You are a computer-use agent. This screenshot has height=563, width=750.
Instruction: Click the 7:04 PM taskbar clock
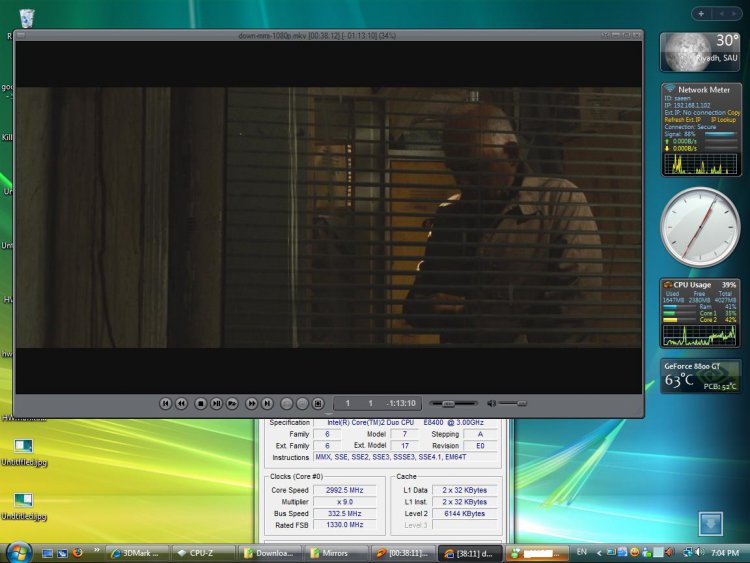point(725,553)
